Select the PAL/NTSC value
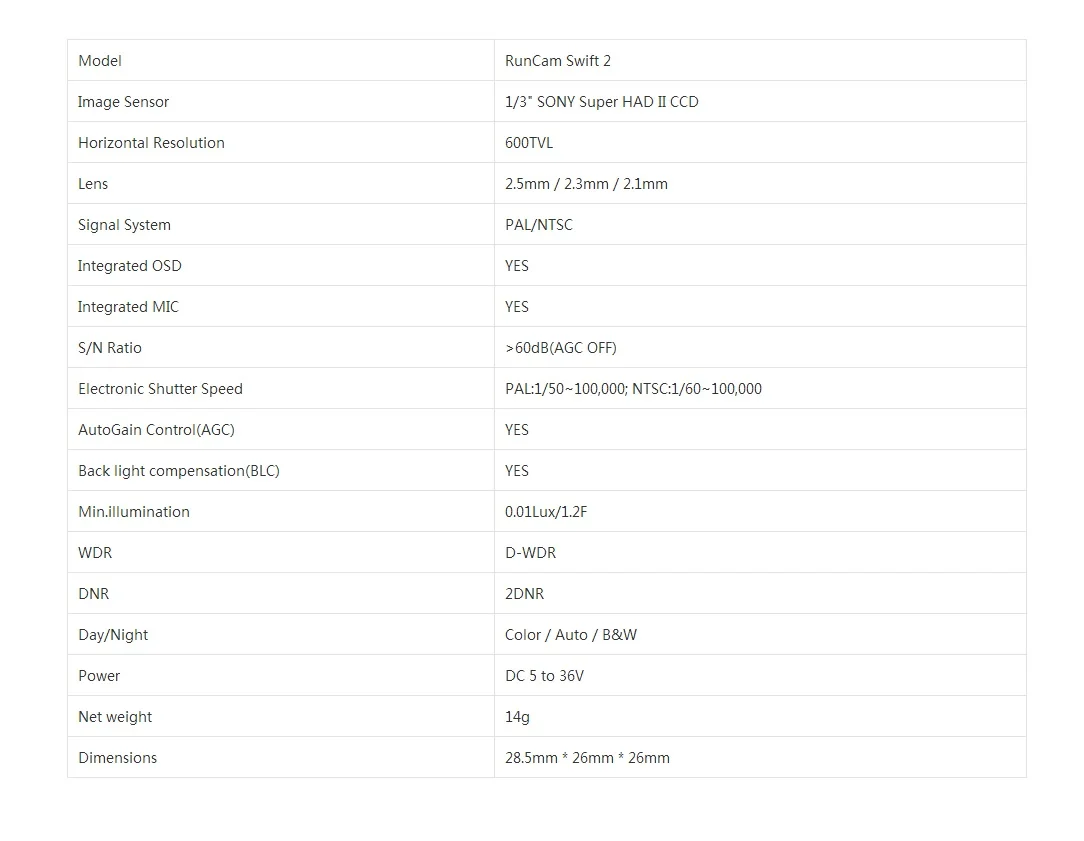This screenshot has width=1084, height=841. pos(539,225)
